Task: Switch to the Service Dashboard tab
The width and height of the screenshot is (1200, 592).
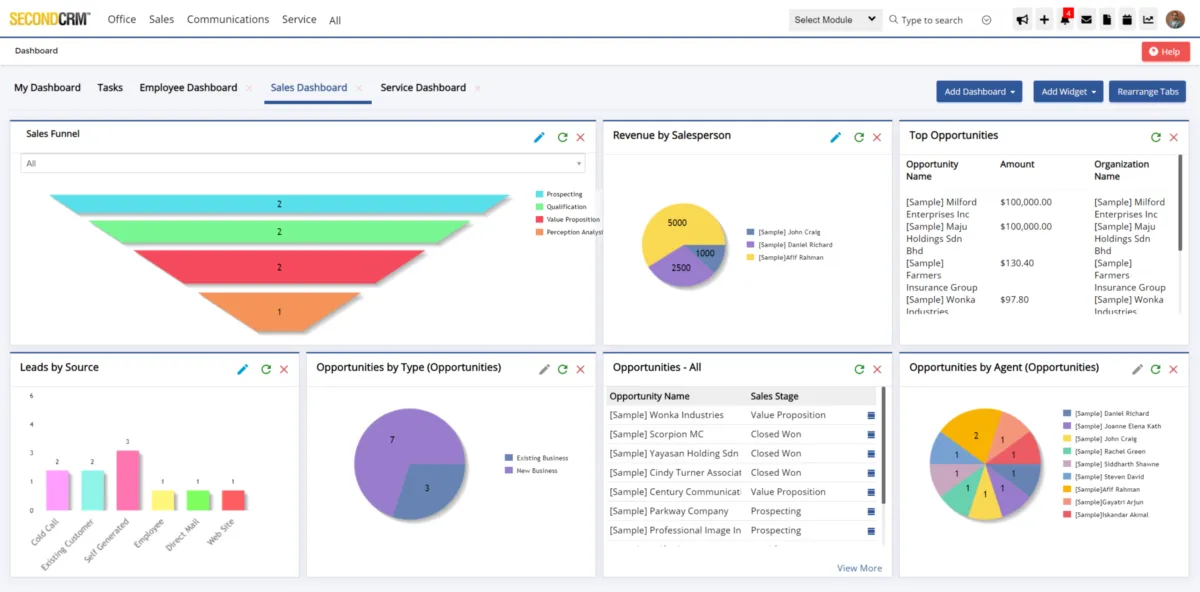Action: click(423, 88)
